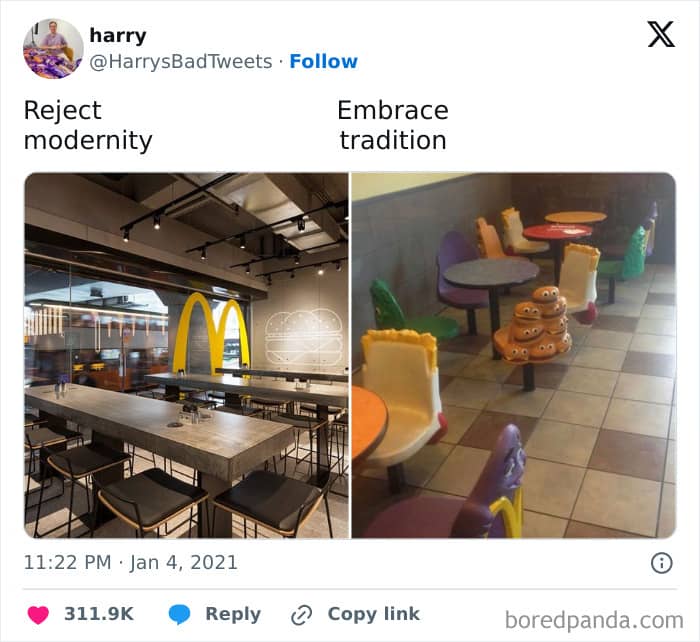Click the chain link copy icon
The image size is (700, 642).
click(301, 615)
